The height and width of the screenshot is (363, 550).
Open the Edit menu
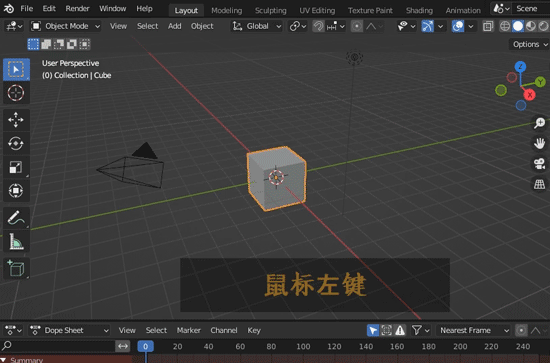(x=49, y=8)
